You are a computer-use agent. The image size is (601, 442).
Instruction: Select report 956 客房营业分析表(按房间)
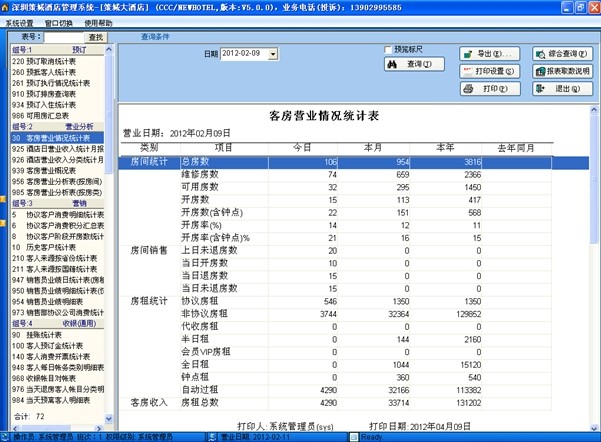pos(57,181)
